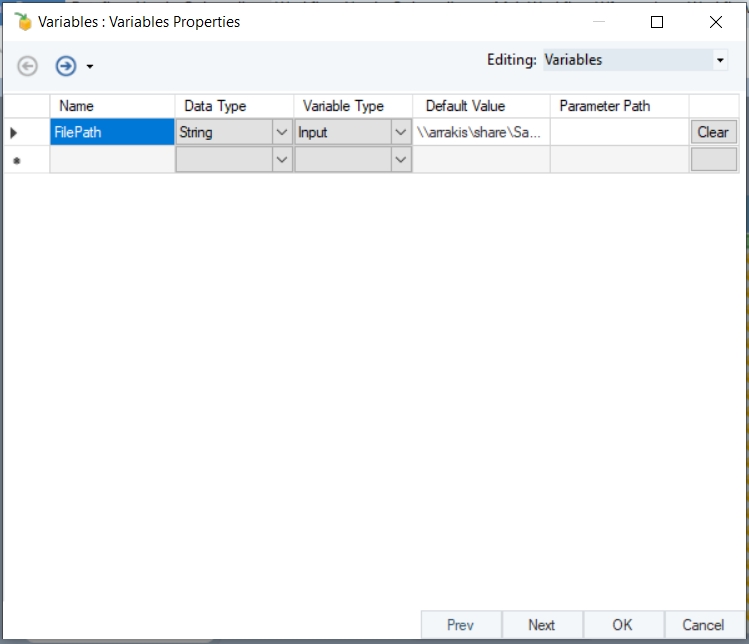Click the Default Value cell for FilePath
Screen dimensions: 749x644
[x=480, y=132]
